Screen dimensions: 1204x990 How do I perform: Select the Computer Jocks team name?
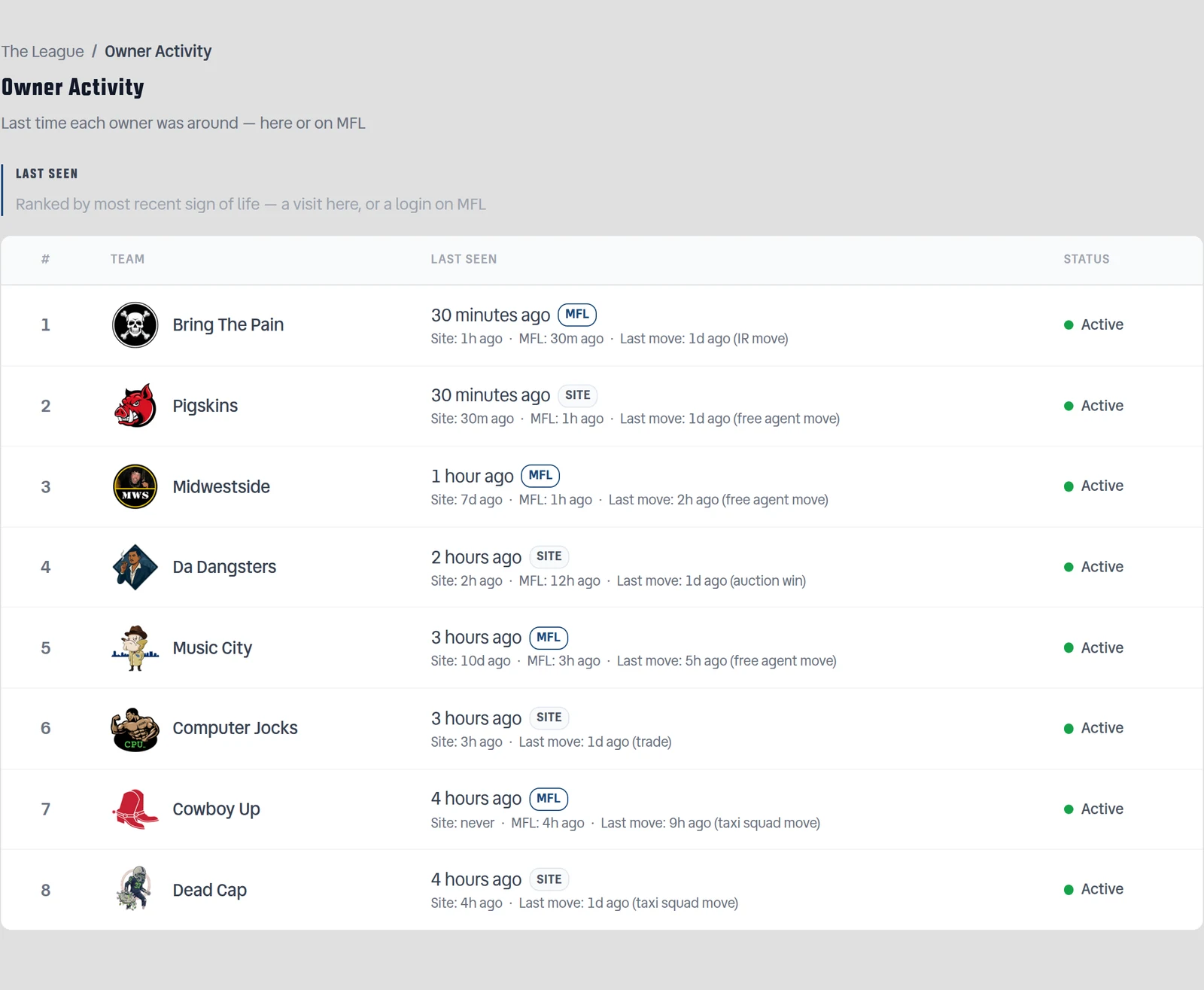[235, 728]
